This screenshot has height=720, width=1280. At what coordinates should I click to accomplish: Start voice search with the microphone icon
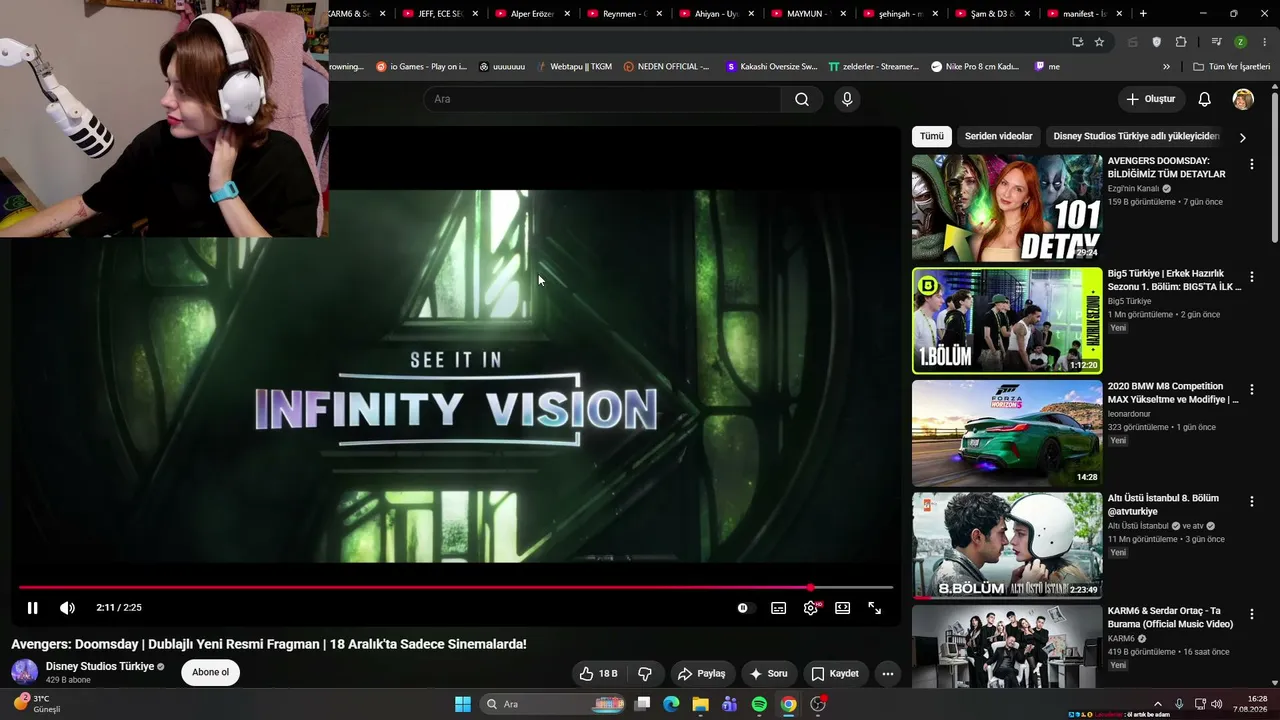pyautogui.click(x=847, y=99)
